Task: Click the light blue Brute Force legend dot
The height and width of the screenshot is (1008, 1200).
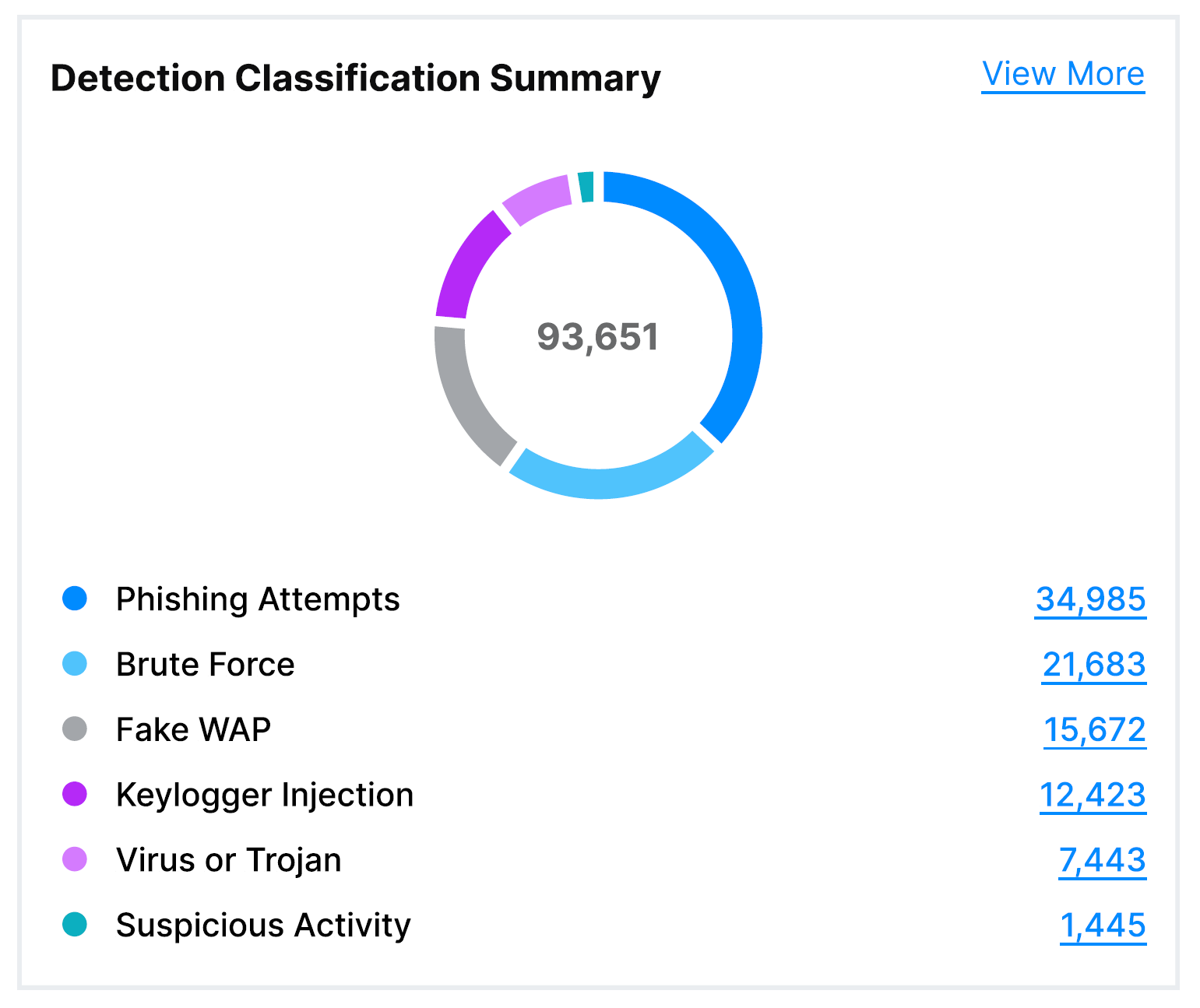Action: [75, 665]
